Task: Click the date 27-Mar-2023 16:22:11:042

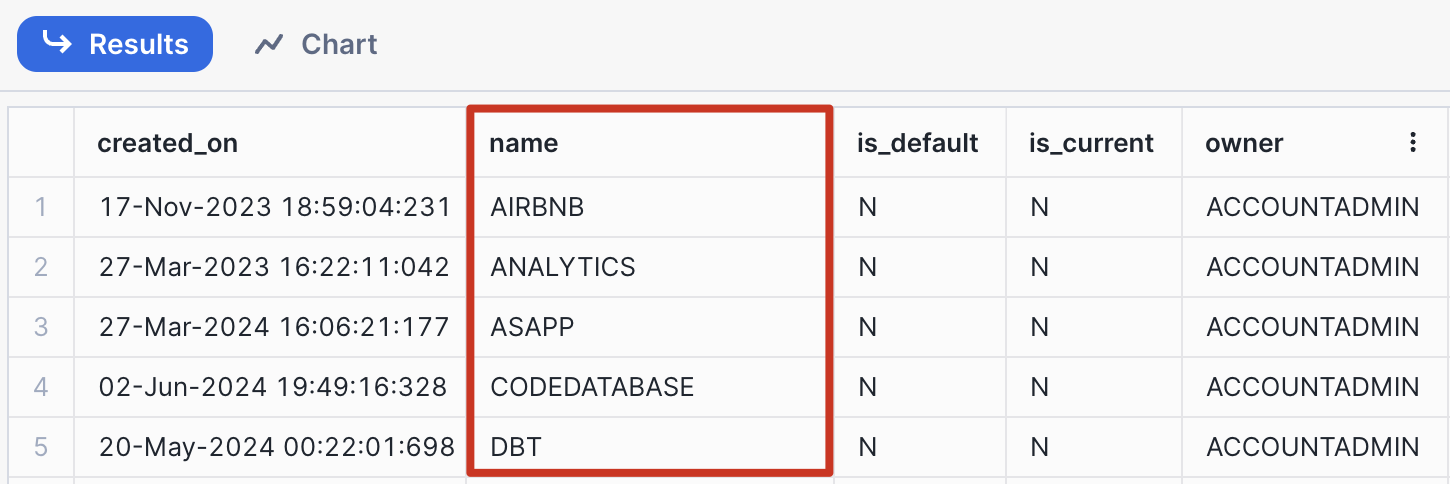Action: pyautogui.click(x=274, y=267)
